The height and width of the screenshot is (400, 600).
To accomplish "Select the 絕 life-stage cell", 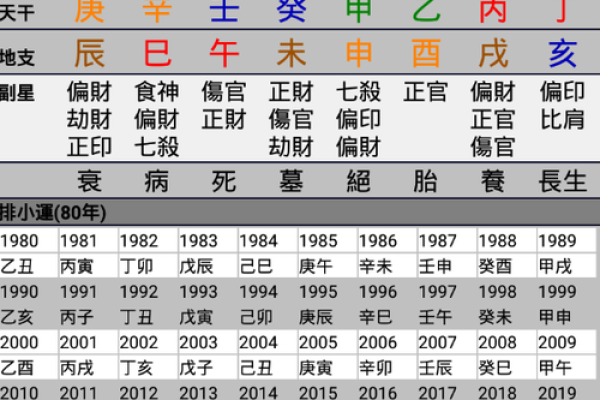I will [359, 181].
